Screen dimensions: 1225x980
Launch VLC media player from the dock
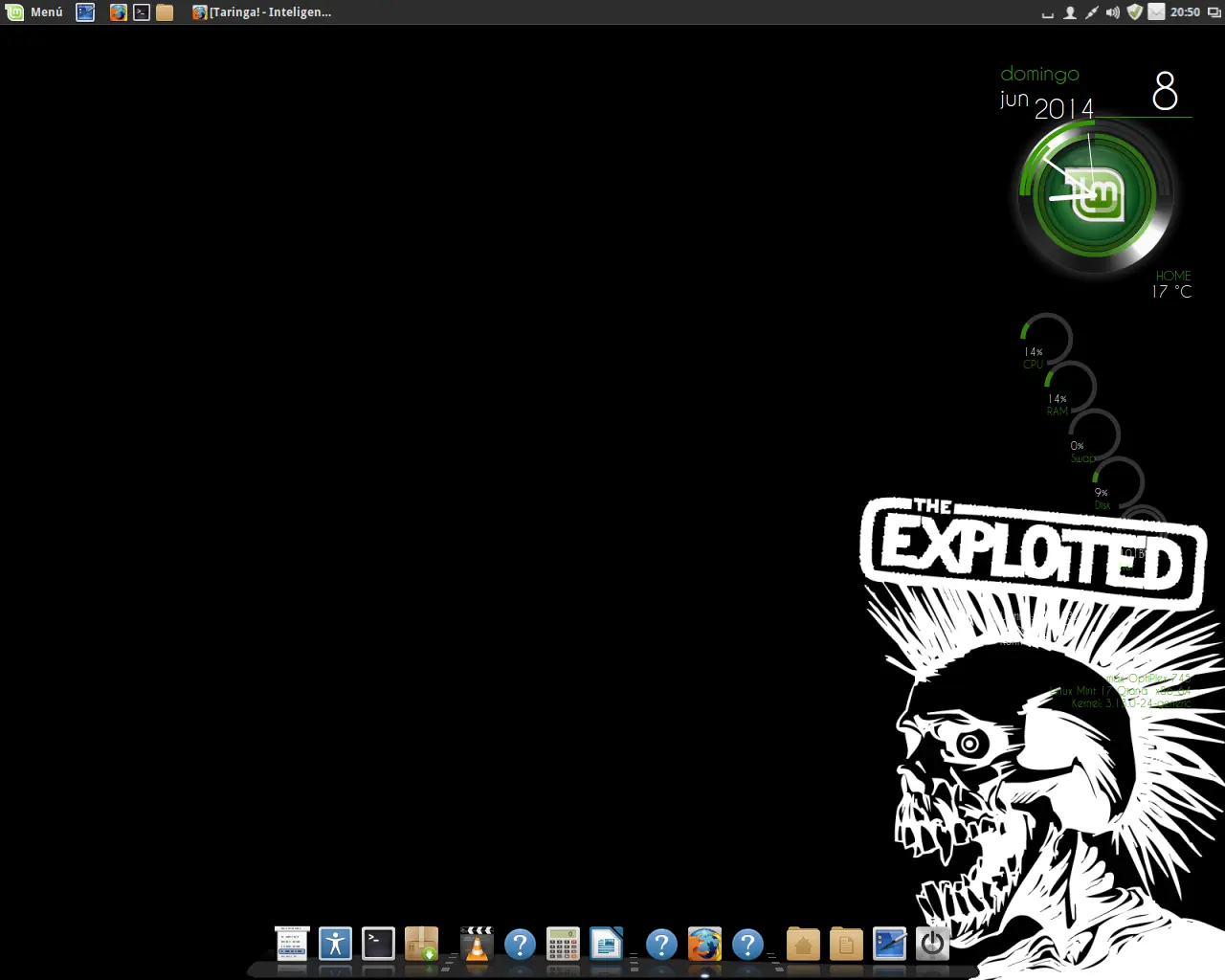point(476,946)
